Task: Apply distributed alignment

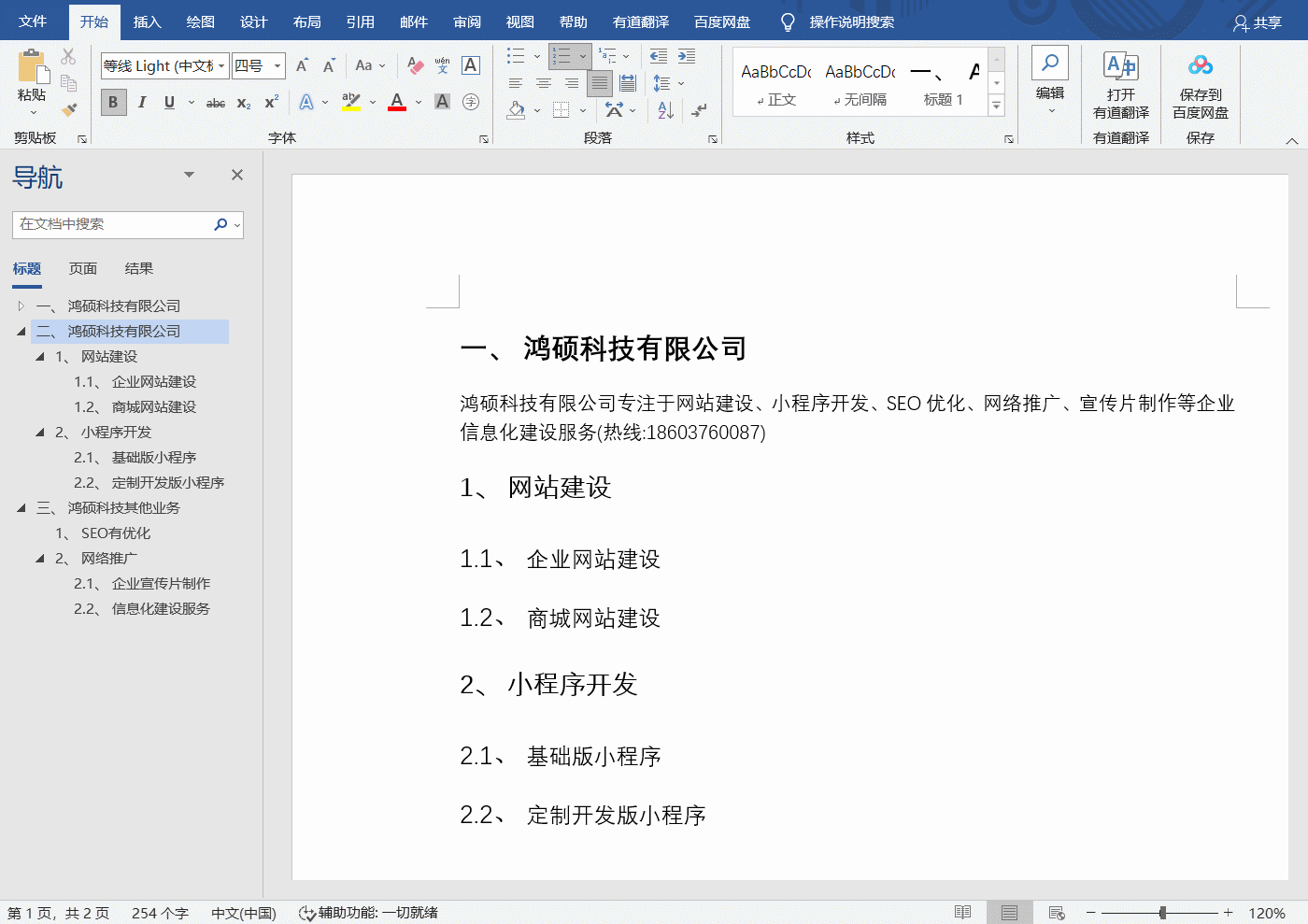Action: [x=628, y=83]
